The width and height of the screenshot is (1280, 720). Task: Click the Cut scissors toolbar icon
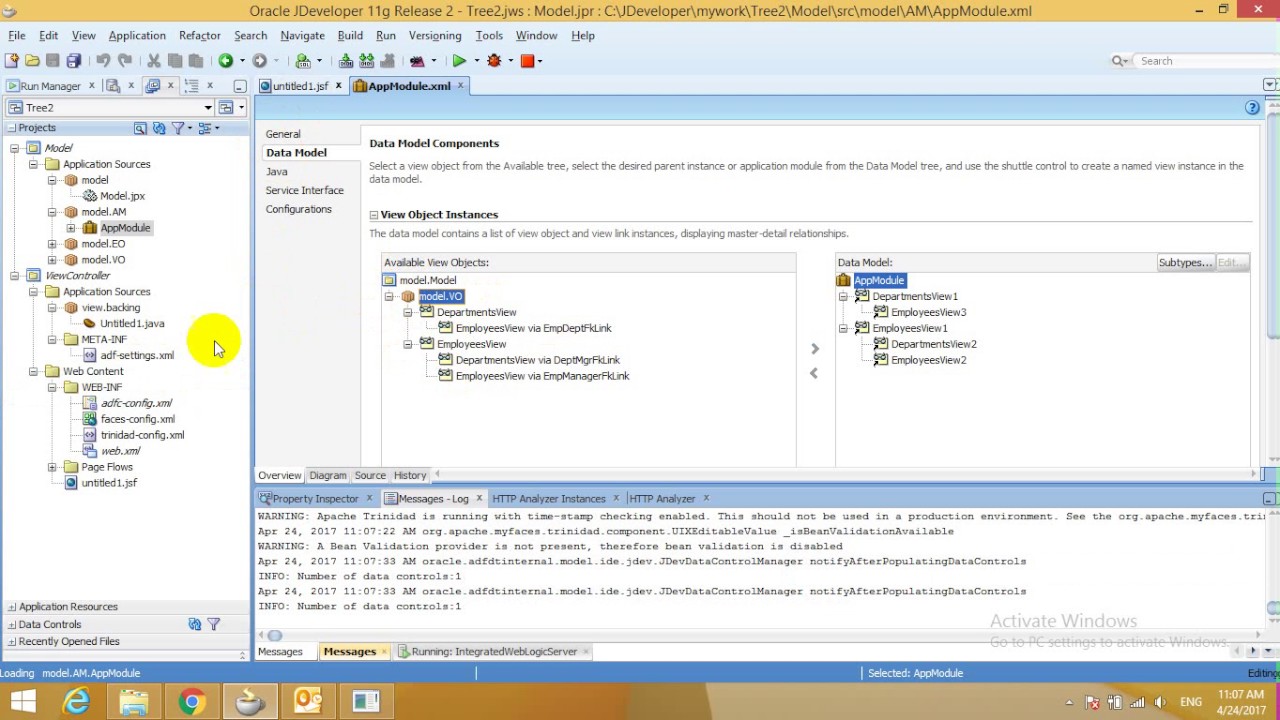[x=154, y=61]
